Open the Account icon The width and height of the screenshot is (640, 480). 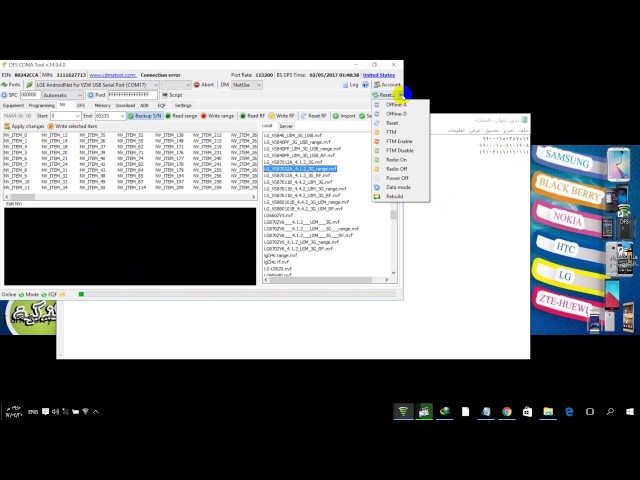coord(377,84)
